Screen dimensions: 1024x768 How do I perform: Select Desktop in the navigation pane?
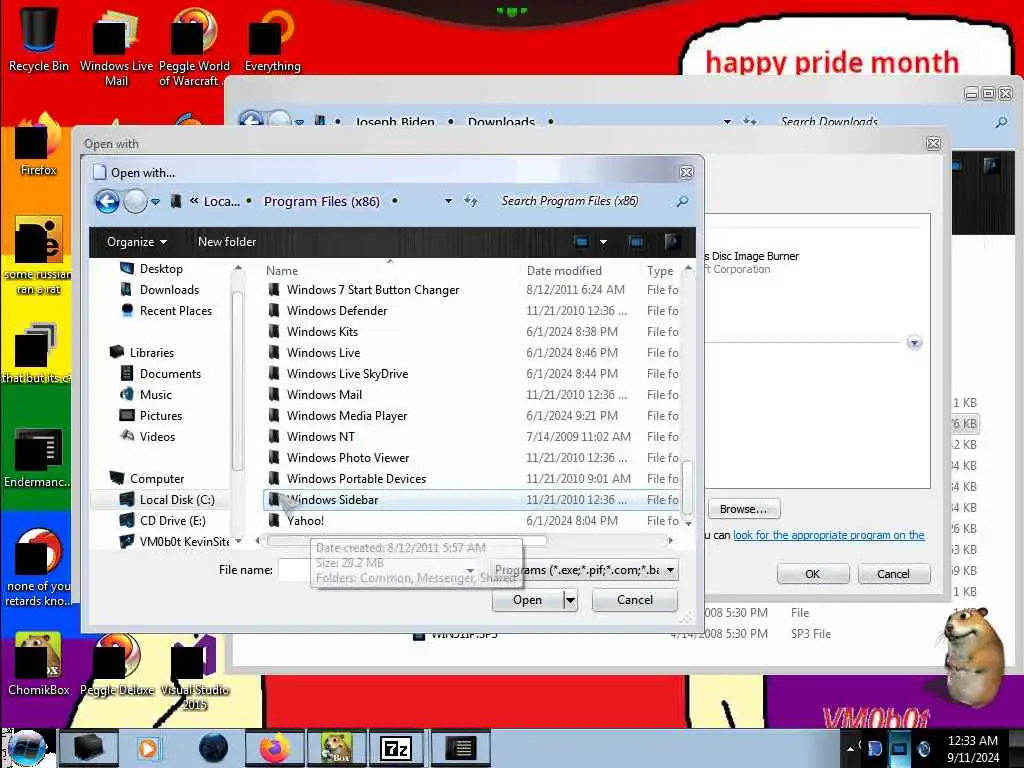point(161,268)
